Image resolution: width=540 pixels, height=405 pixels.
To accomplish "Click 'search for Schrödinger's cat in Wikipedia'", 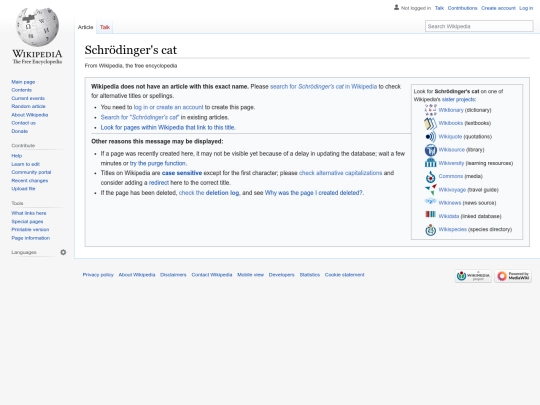I will coord(323,86).
